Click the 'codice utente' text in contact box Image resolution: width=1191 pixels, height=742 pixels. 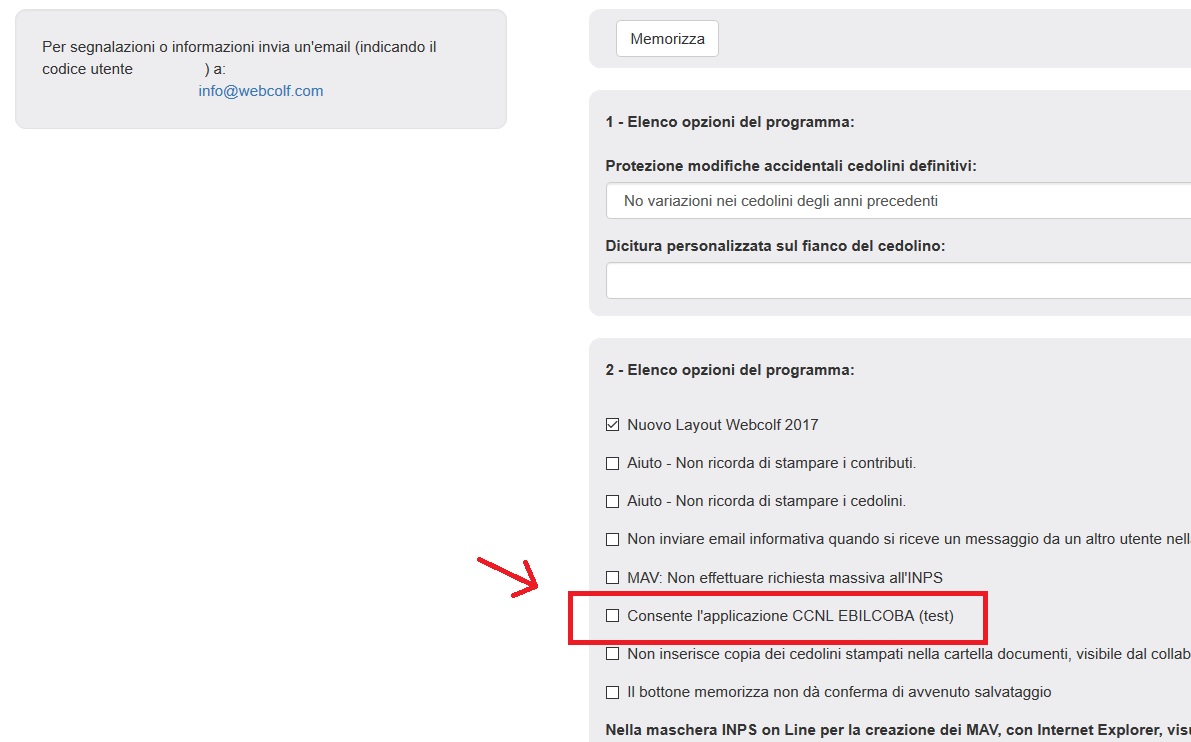coord(88,69)
